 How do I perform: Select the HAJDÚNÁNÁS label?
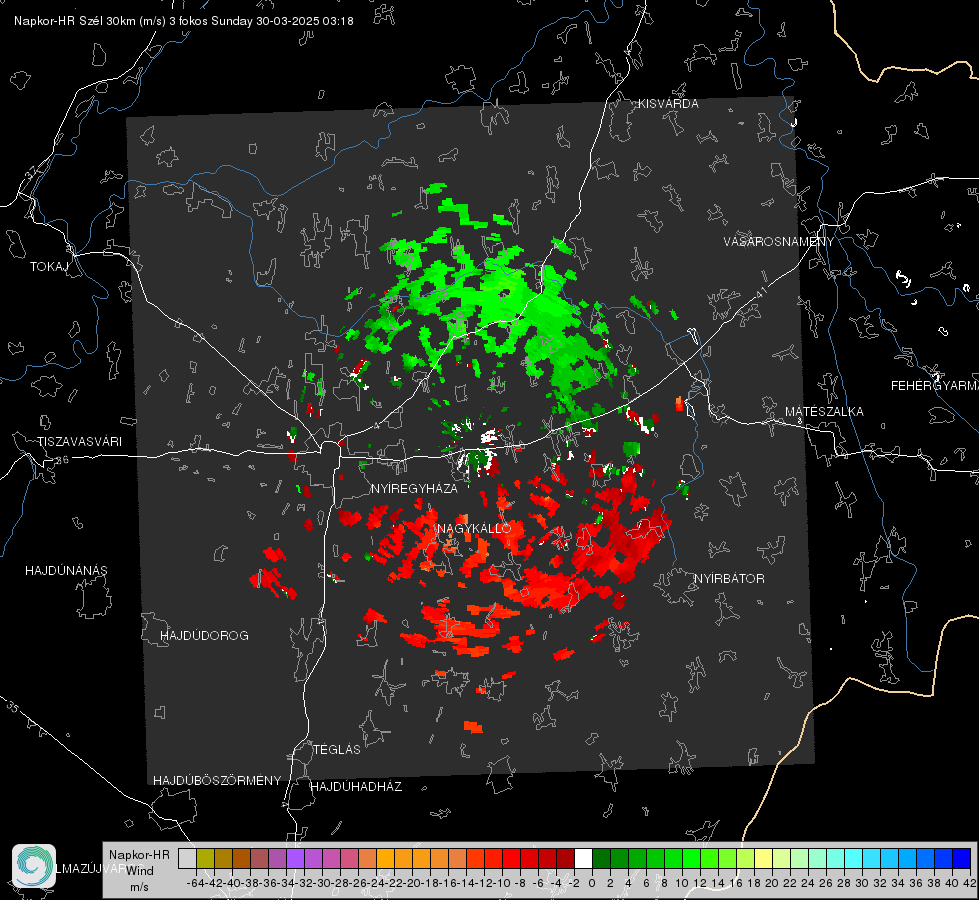pos(66,570)
